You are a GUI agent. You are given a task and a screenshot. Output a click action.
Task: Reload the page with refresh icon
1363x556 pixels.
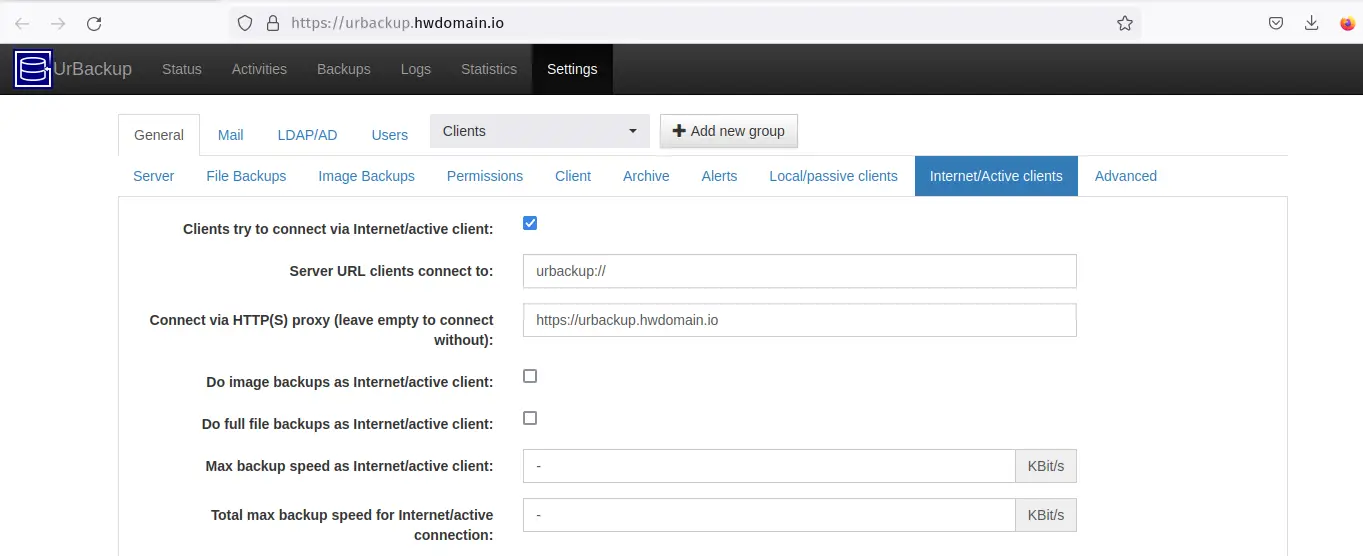(94, 23)
